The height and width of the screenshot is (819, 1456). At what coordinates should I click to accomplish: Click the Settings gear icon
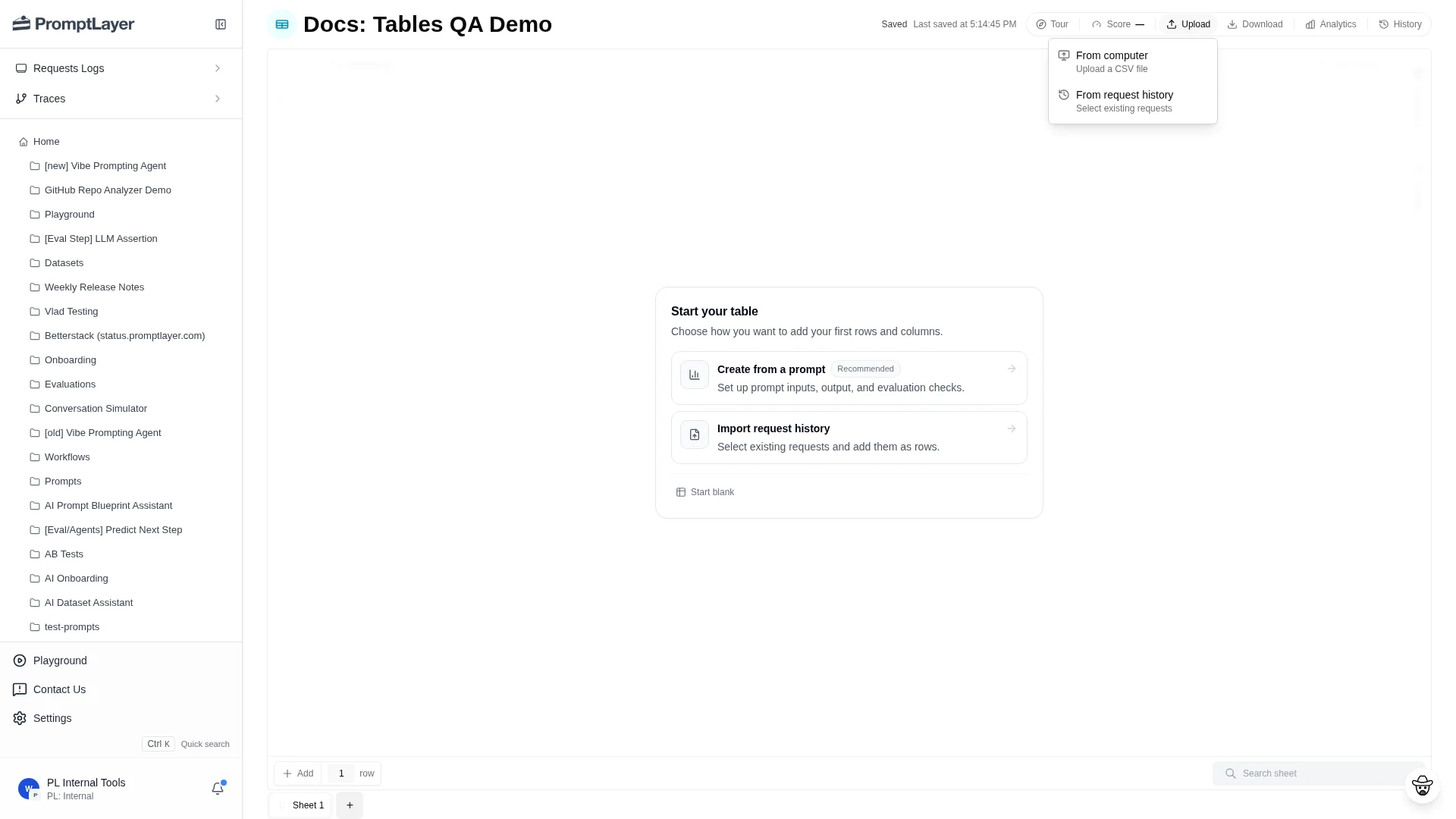coord(20,718)
